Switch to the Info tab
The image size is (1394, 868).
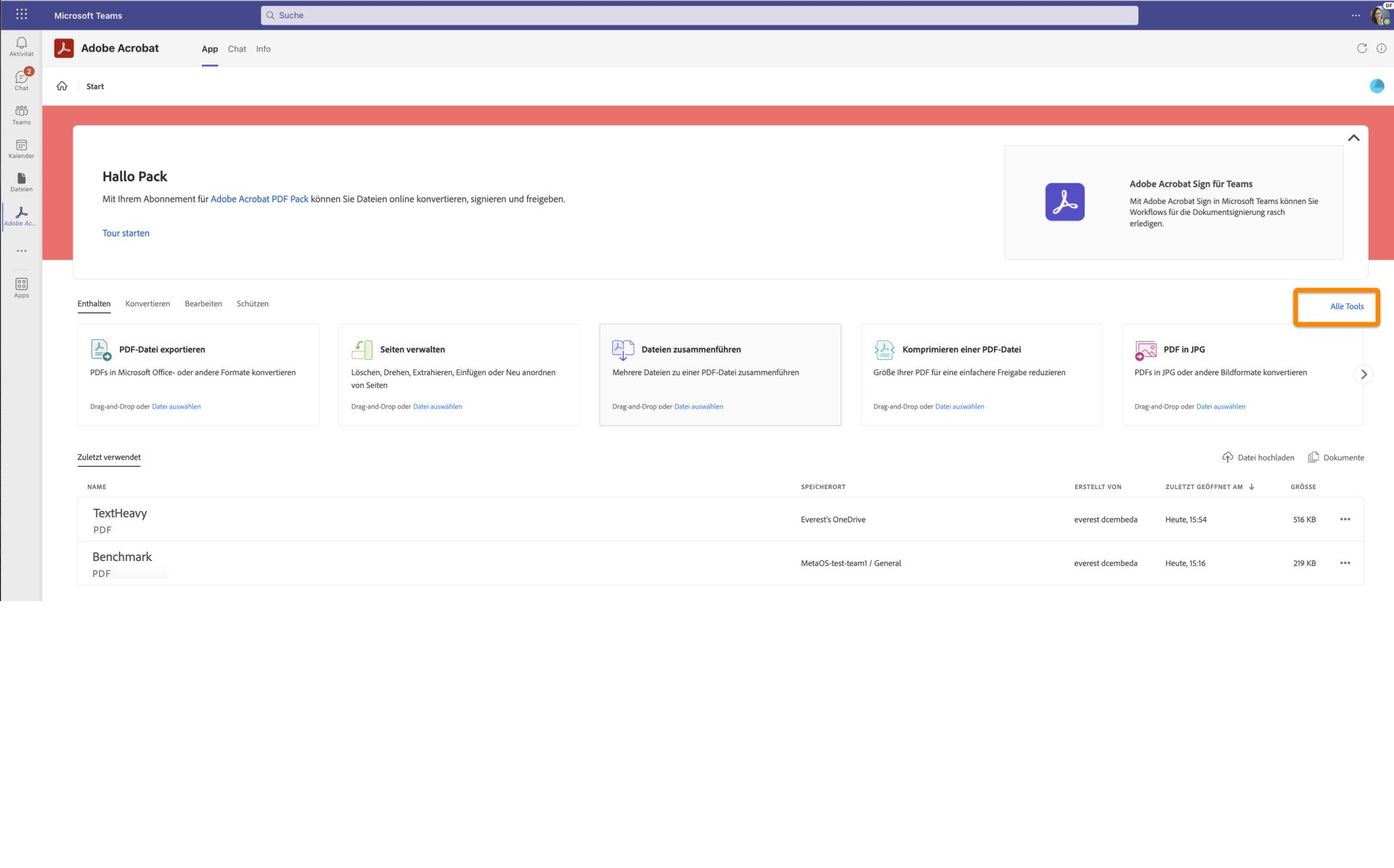pyautogui.click(x=263, y=49)
